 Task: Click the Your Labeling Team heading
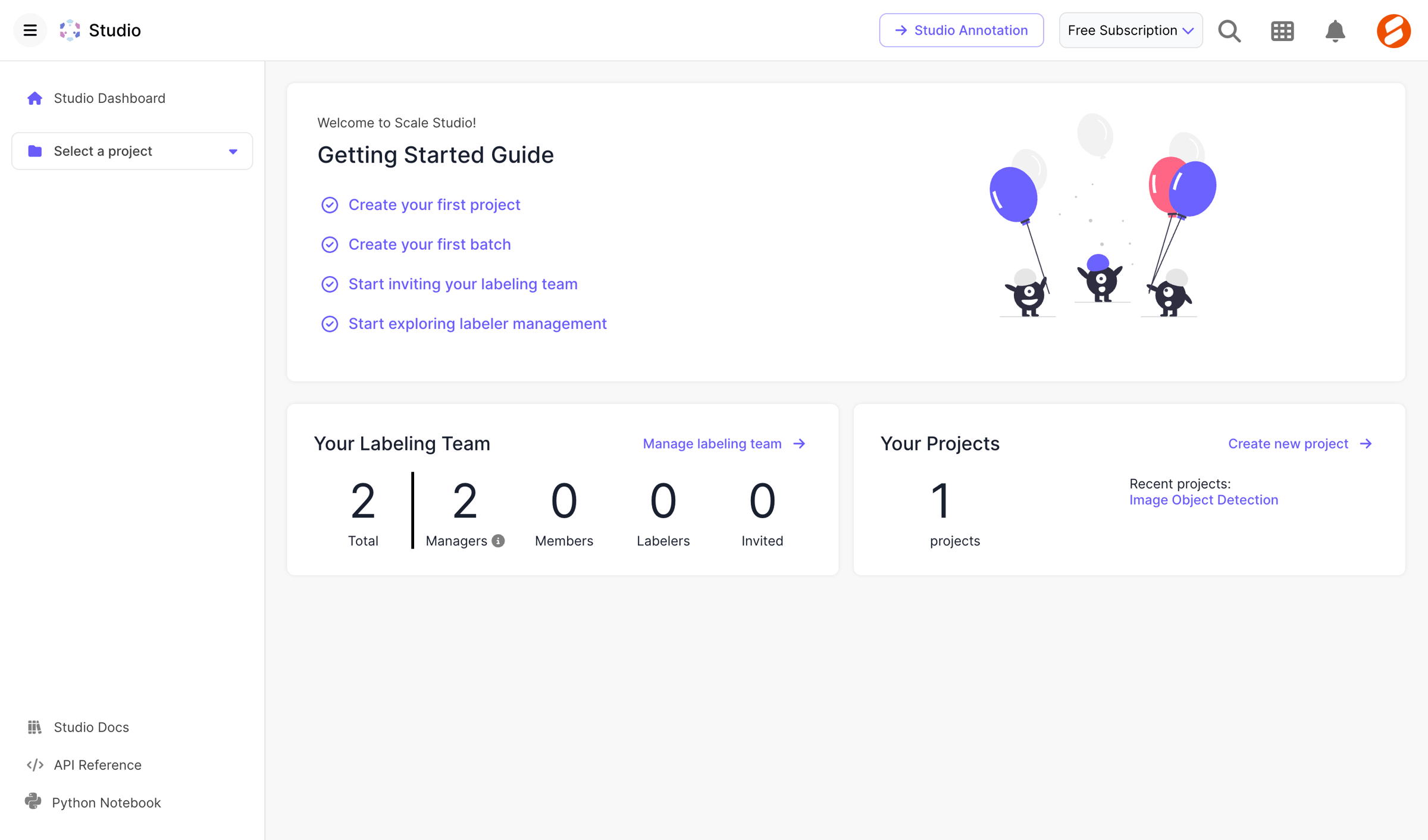pyautogui.click(x=402, y=444)
